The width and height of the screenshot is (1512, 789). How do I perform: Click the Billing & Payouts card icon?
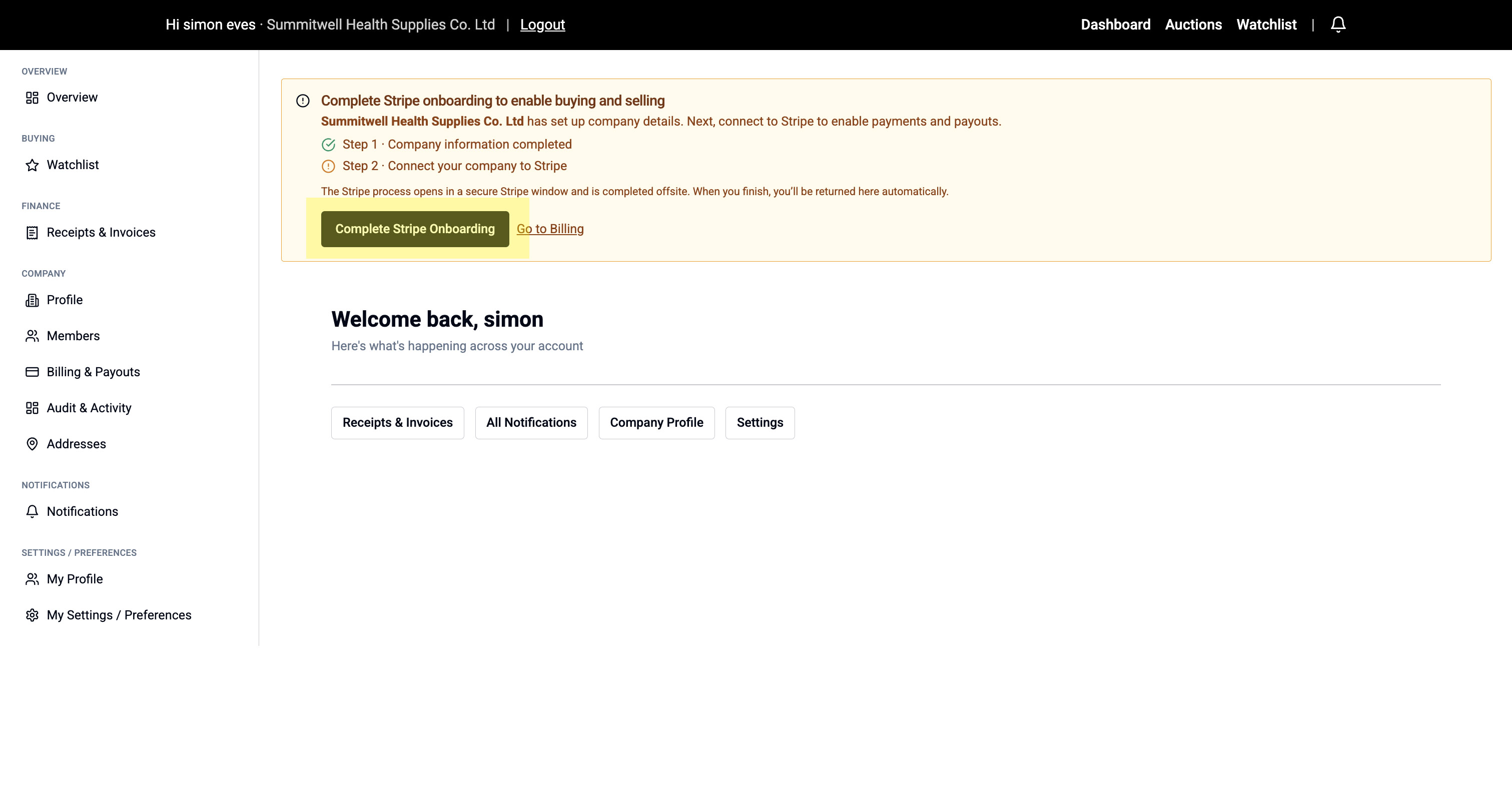pyautogui.click(x=33, y=372)
